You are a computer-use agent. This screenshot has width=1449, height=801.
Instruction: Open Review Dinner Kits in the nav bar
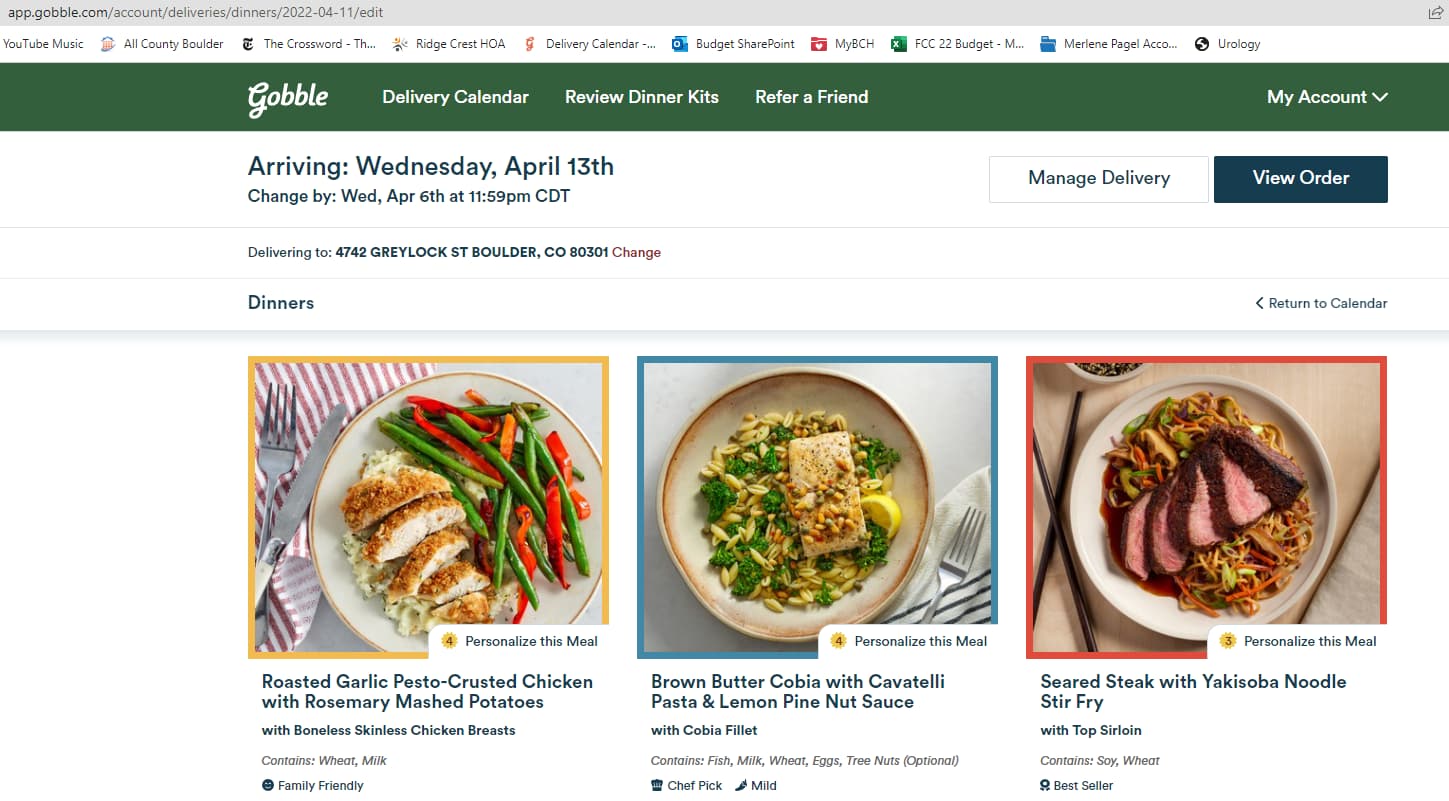point(641,97)
